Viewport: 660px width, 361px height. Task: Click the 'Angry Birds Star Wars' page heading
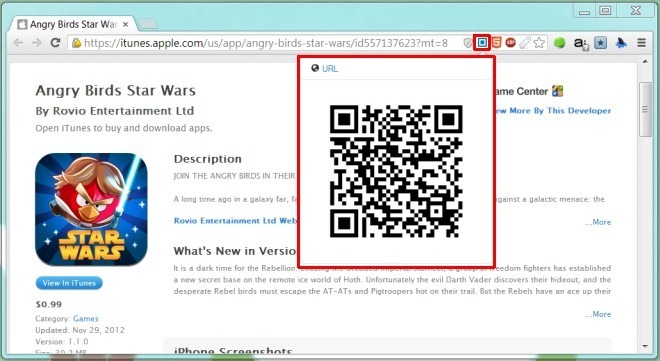pyautogui.click(x=116, y=90)
